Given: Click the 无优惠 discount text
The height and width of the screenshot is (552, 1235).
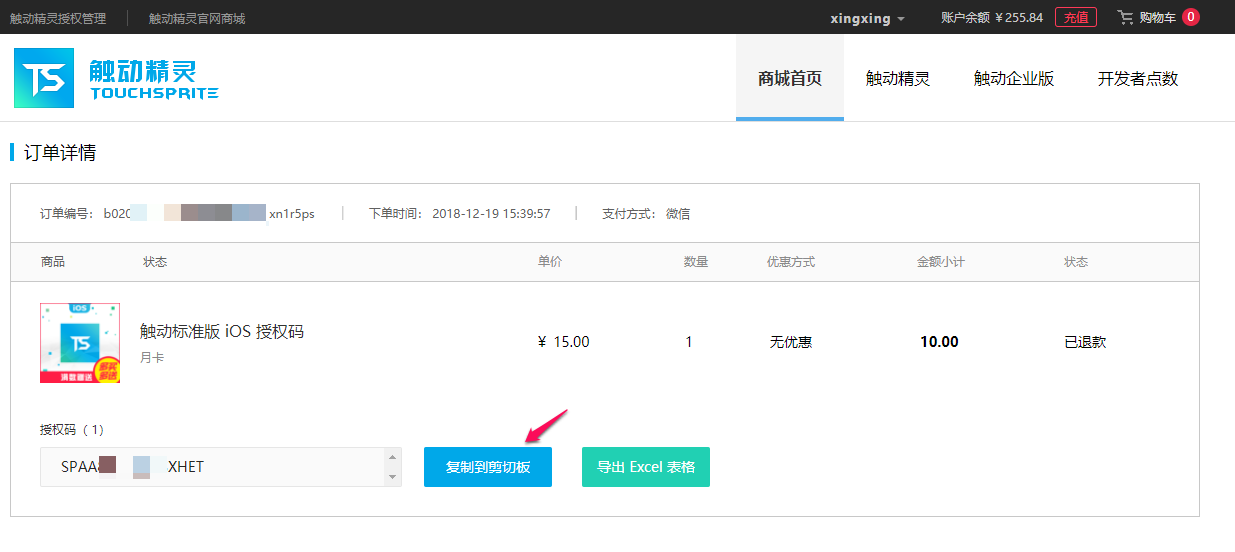Looking at the screenshot, I should pos(790,342).
